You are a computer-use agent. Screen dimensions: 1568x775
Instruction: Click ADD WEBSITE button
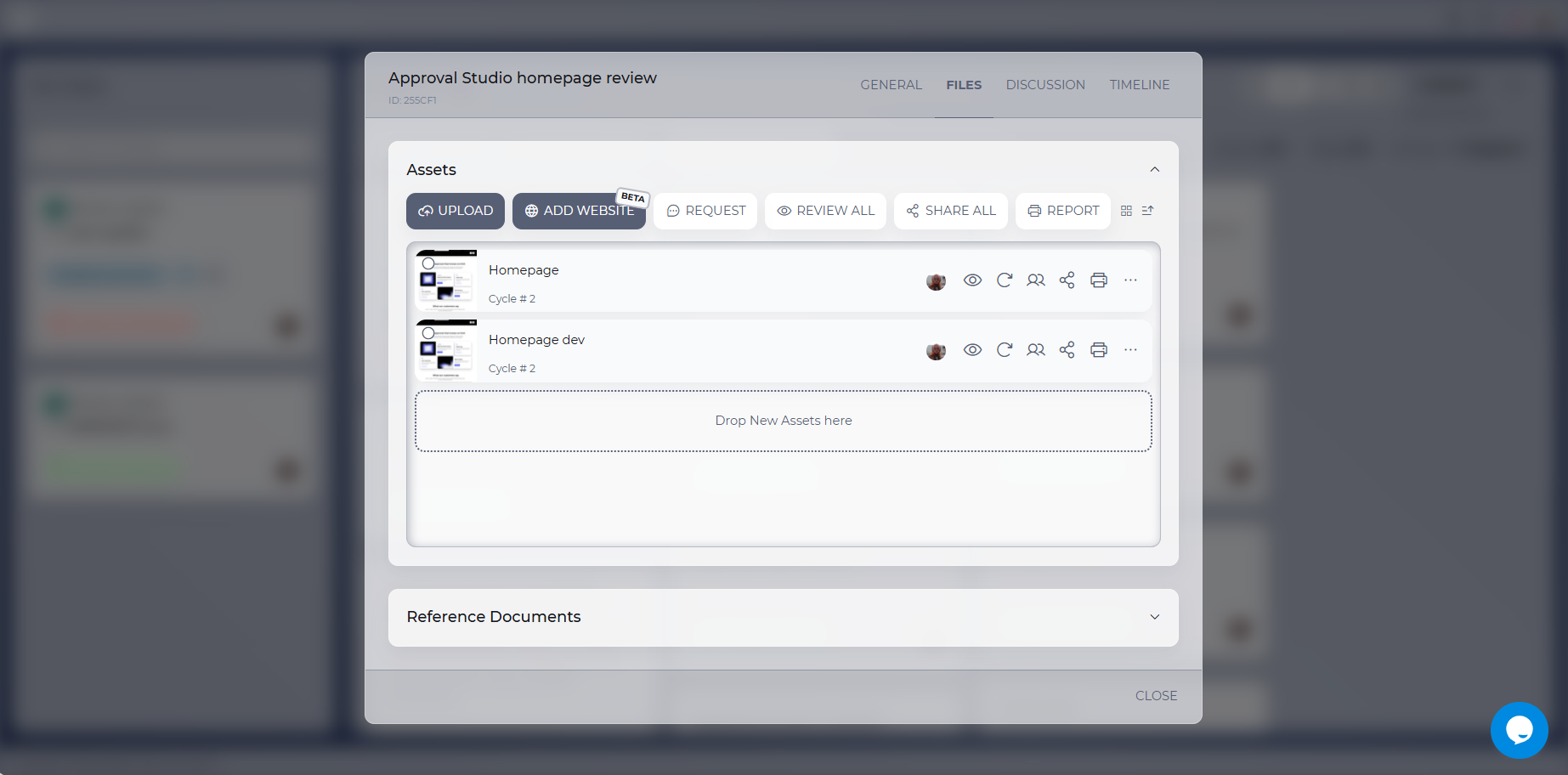(579, 211)
